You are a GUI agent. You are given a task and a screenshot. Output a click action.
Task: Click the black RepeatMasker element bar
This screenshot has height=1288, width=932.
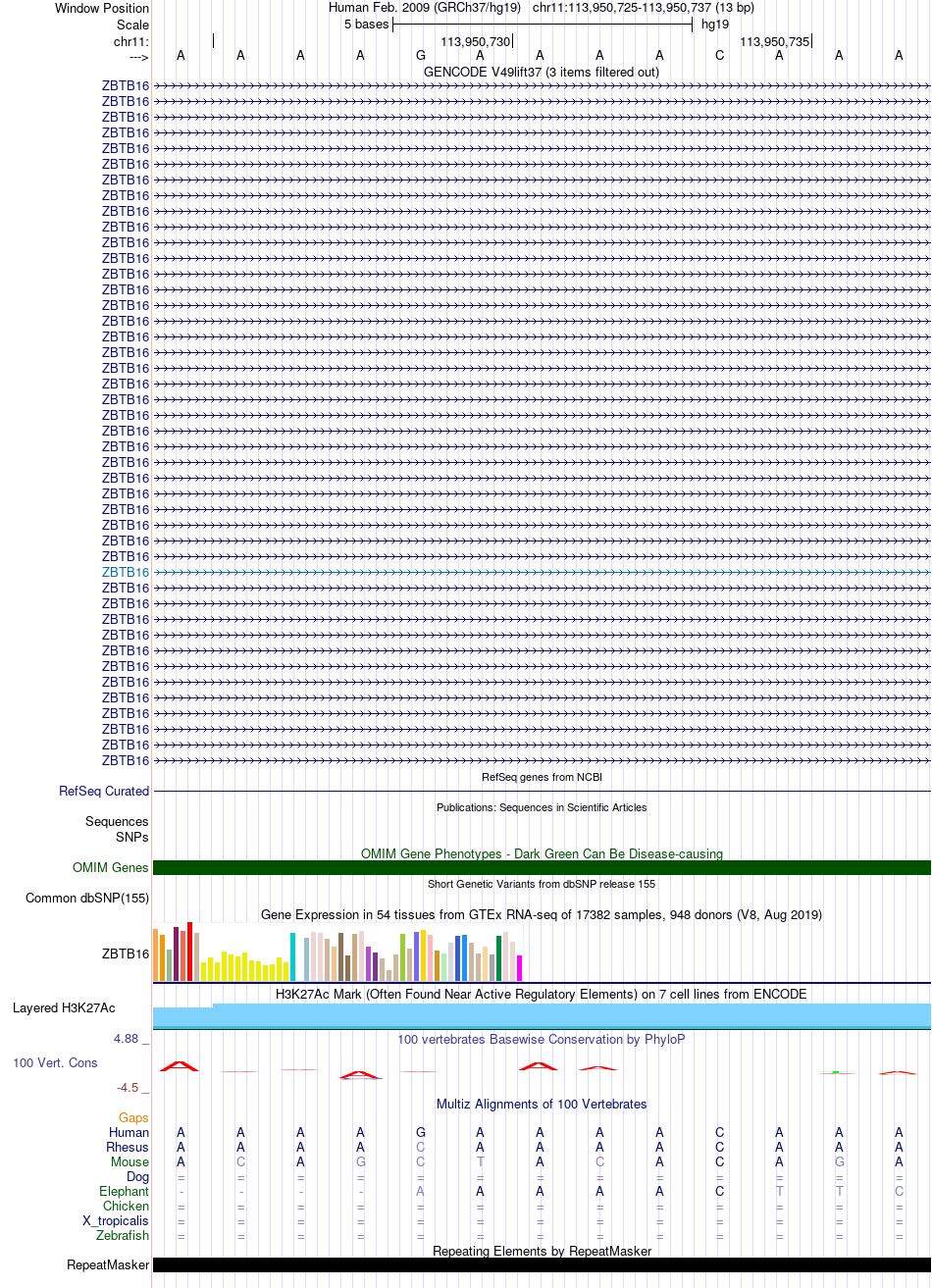click(x=542, y=1264)
